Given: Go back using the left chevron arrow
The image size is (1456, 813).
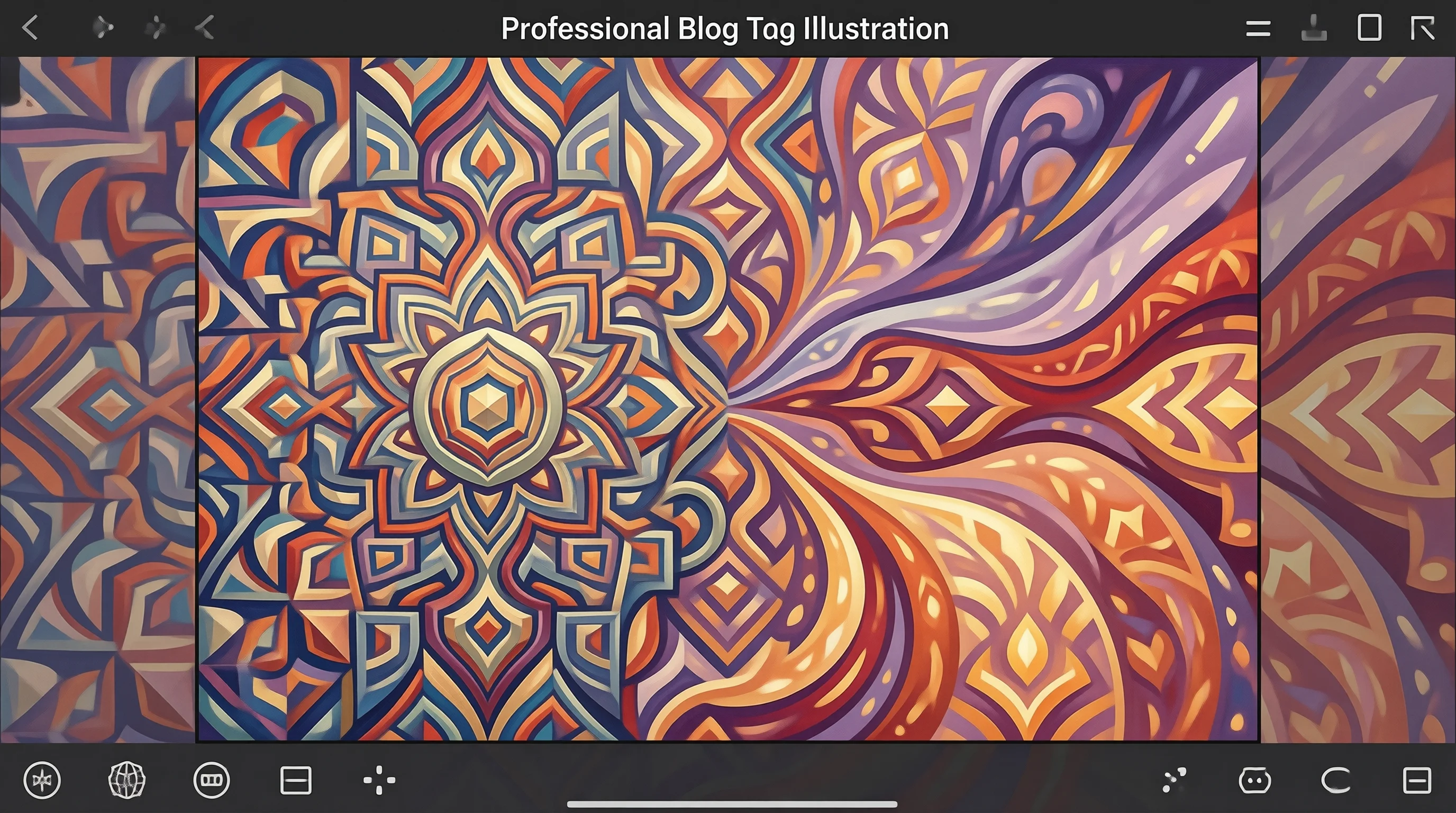Looking at the screenshot, I should click(x=31, y=28).
